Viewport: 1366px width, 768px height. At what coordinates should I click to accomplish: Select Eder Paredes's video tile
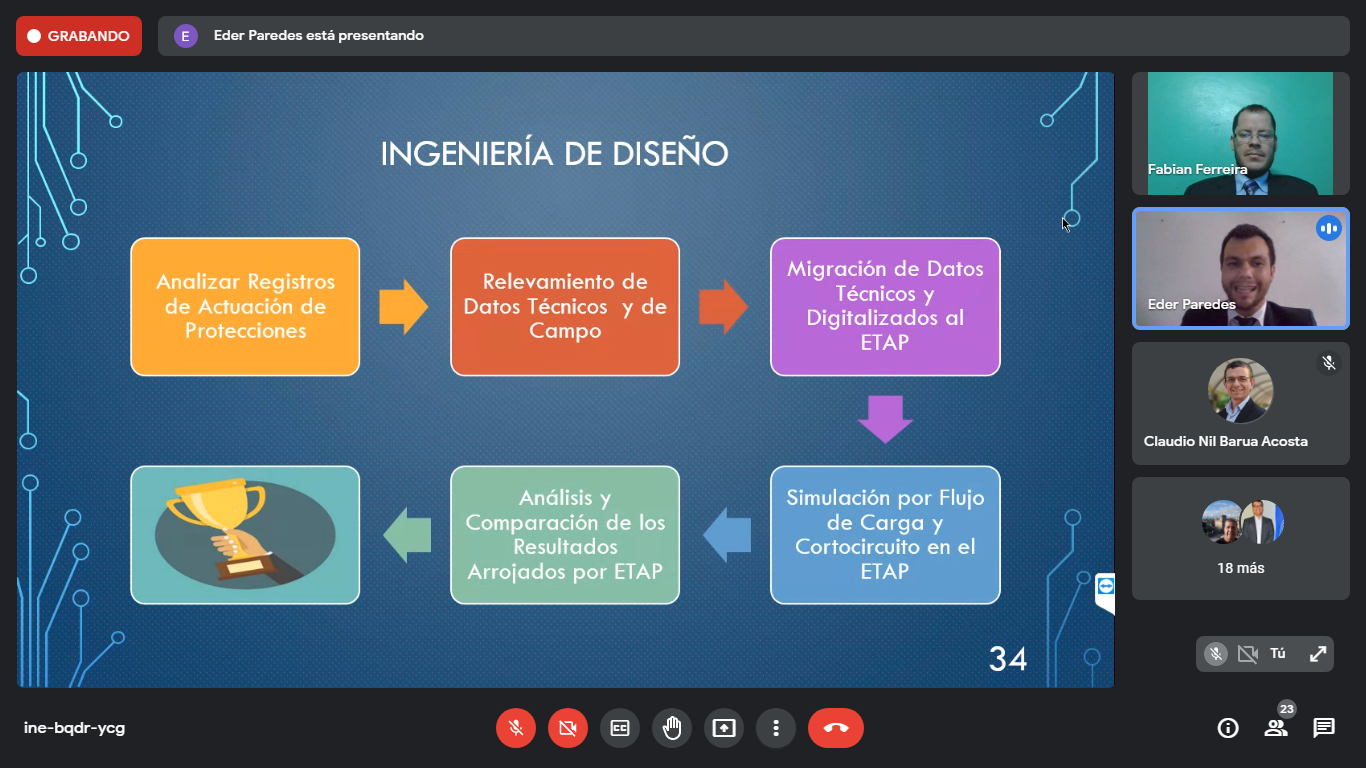tap(1240, 268)
